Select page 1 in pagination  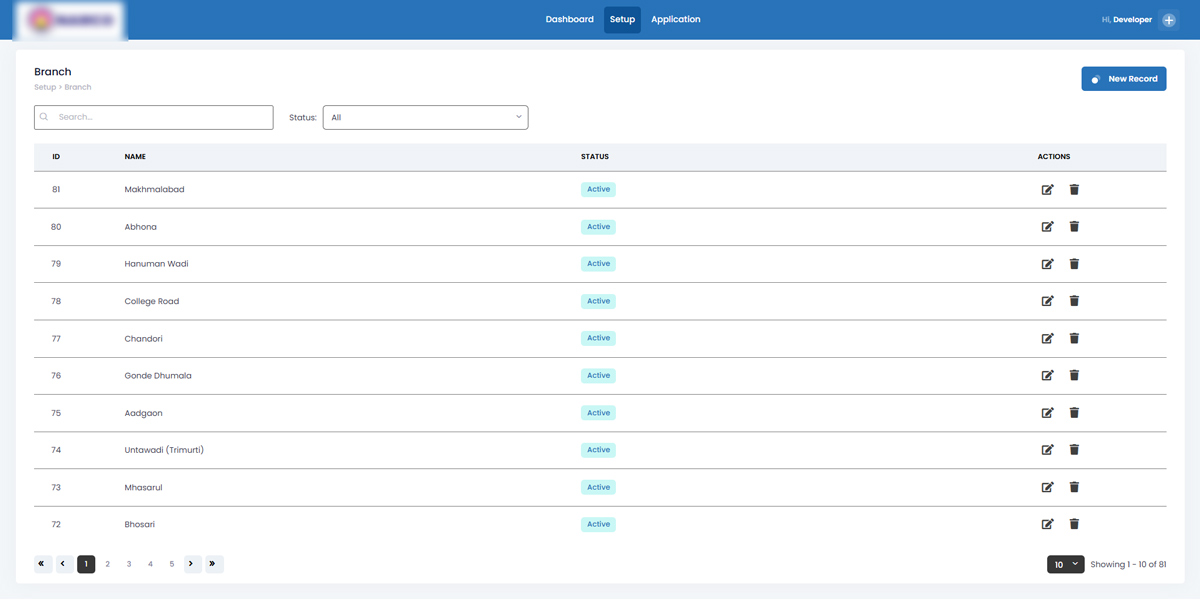pyautogui.click(x=86, y=564)
